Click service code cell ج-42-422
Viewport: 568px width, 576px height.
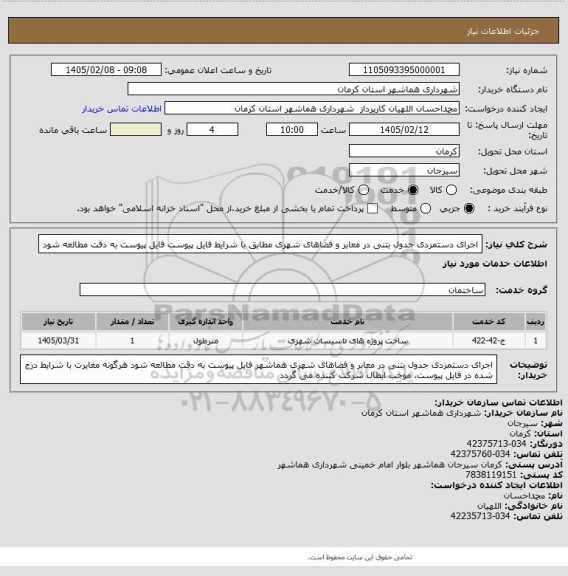point(489,341)
